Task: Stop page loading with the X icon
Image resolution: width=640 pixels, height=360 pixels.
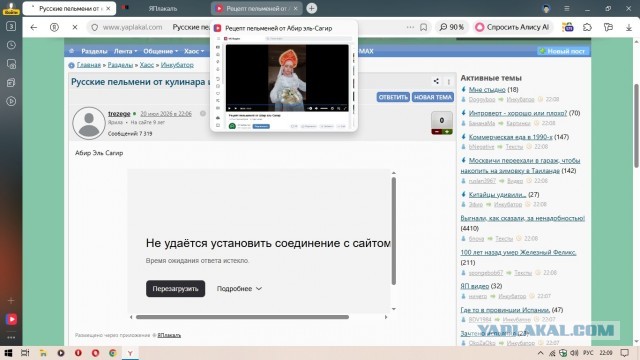Action: point(75,27)
